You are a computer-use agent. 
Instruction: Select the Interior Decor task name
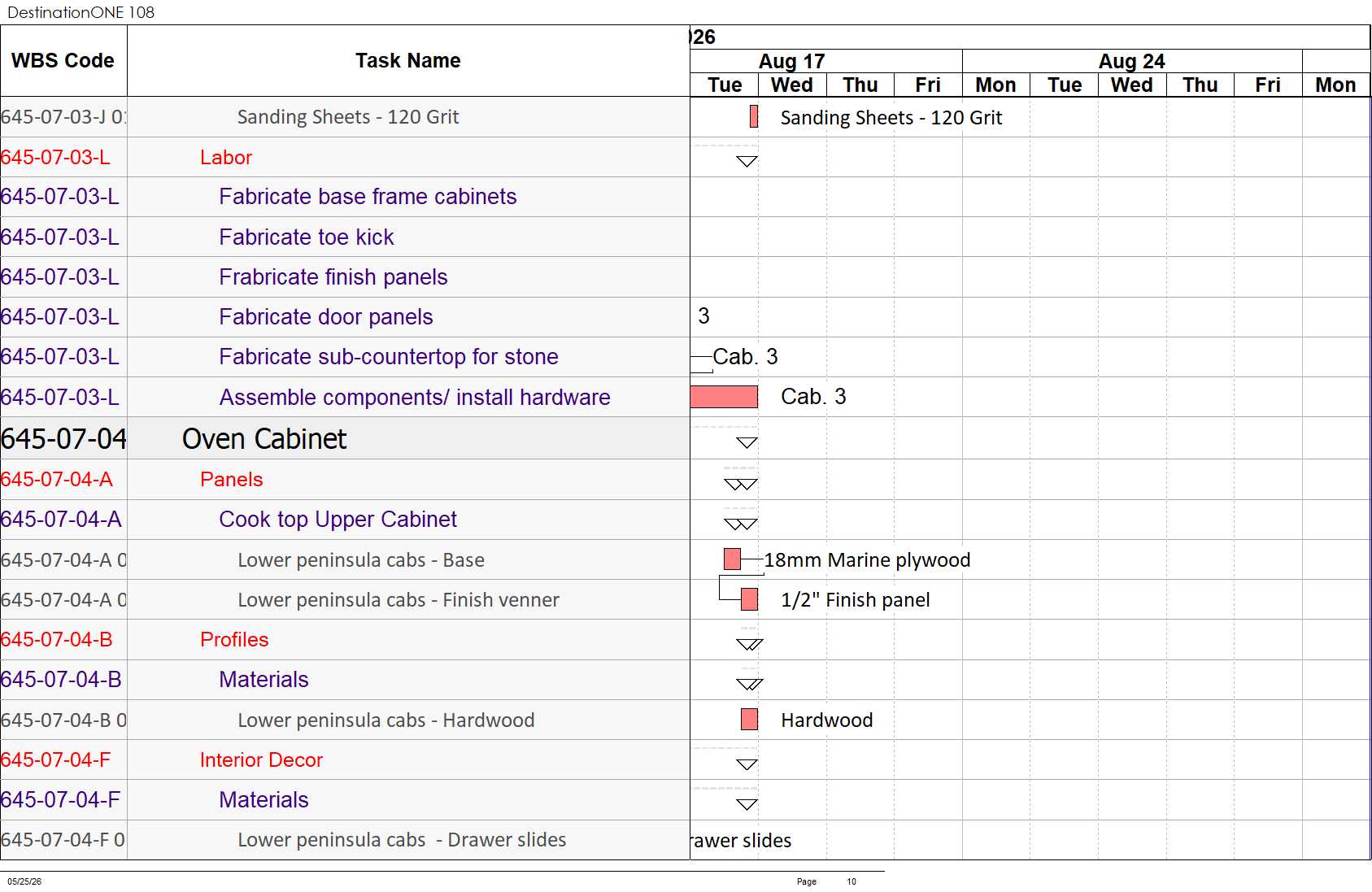261,759
